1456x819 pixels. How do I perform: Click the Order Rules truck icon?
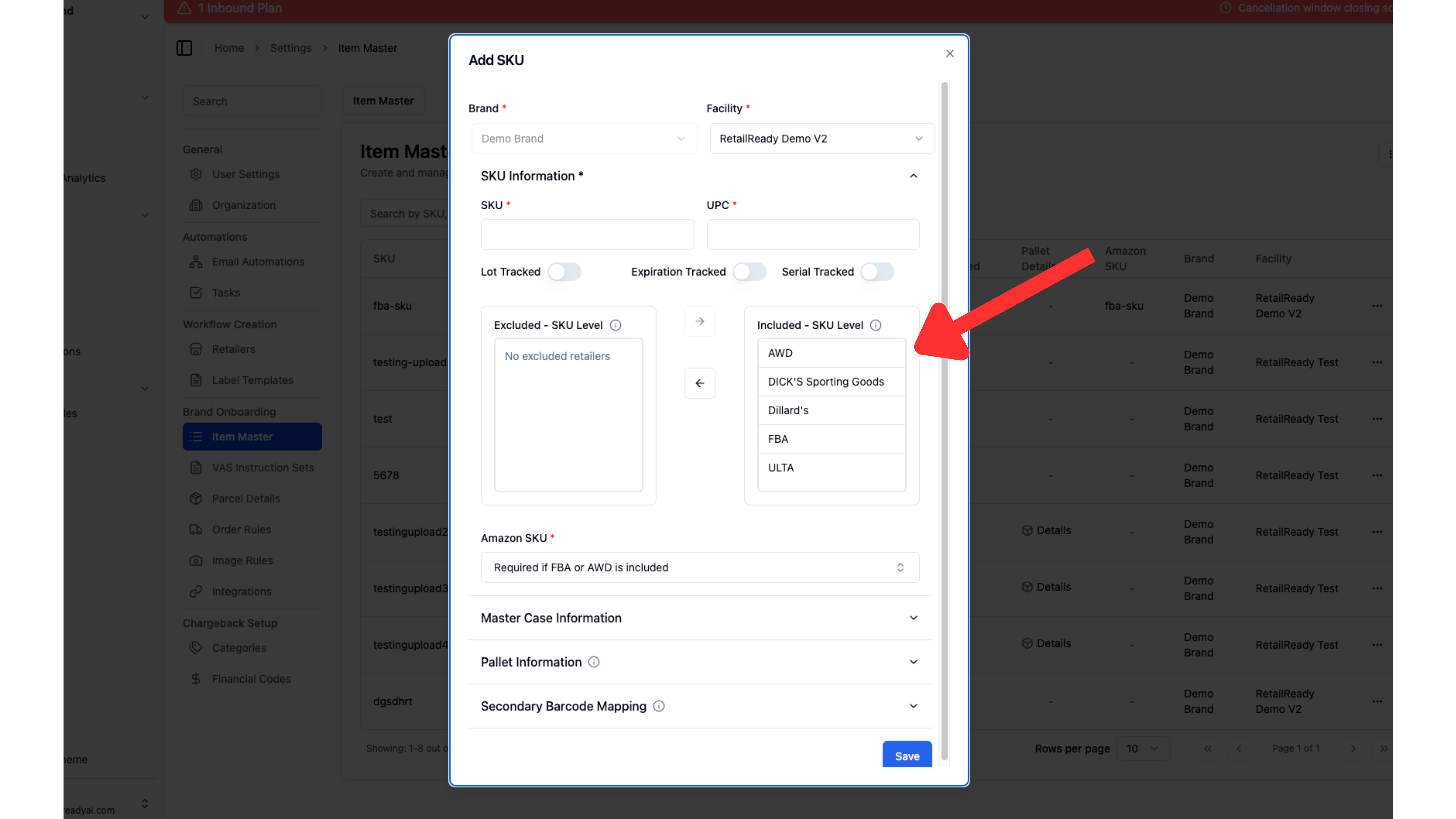196,530
